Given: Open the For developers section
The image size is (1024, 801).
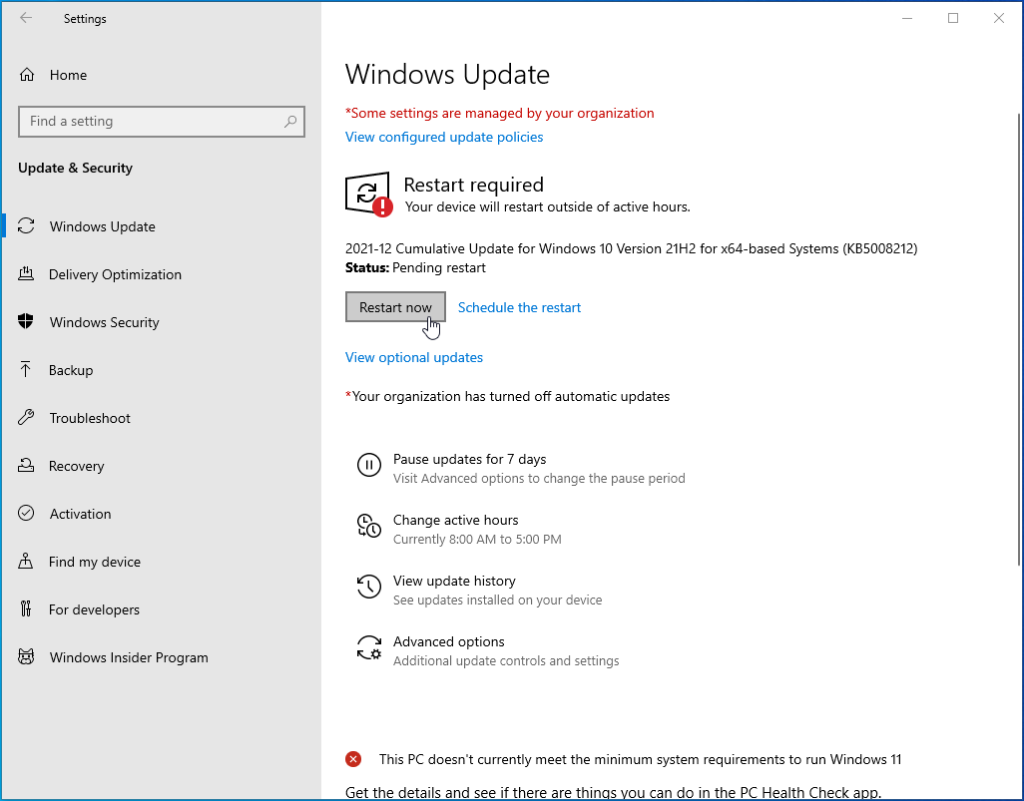Looking at the screenshot, I should (x=26, y=610).
